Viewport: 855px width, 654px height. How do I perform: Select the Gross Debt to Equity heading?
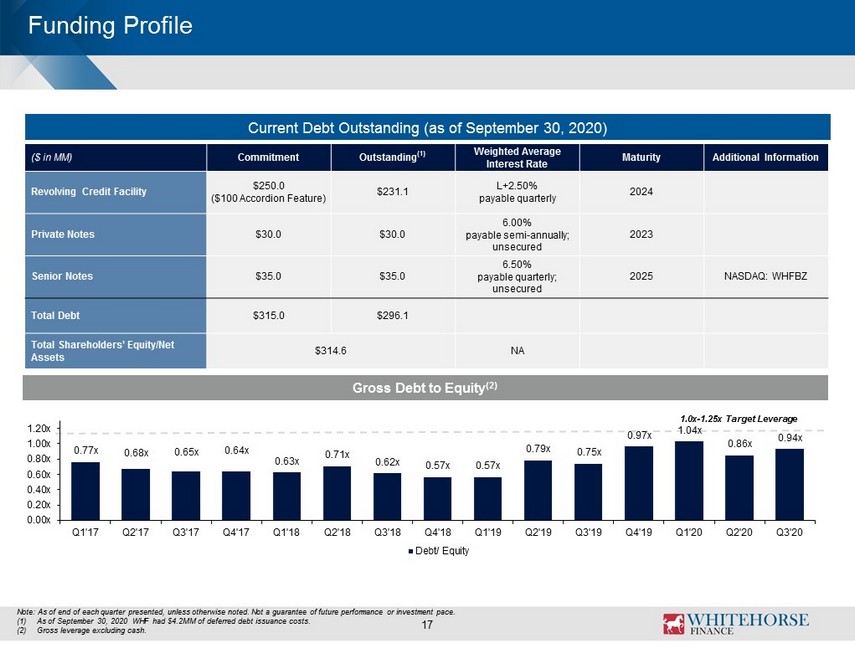[425, 388]
